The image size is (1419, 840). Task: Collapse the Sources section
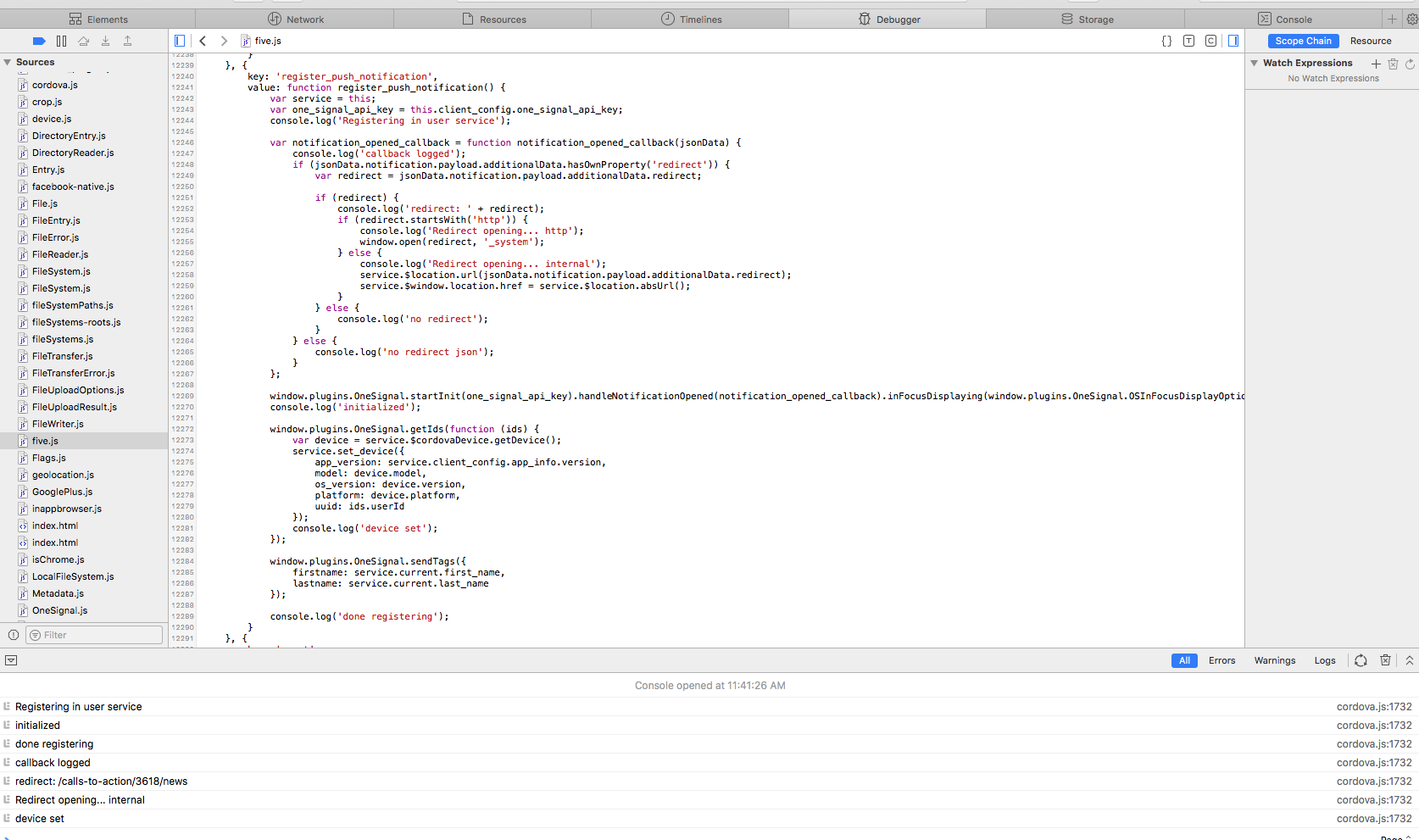tap(8, 62)
